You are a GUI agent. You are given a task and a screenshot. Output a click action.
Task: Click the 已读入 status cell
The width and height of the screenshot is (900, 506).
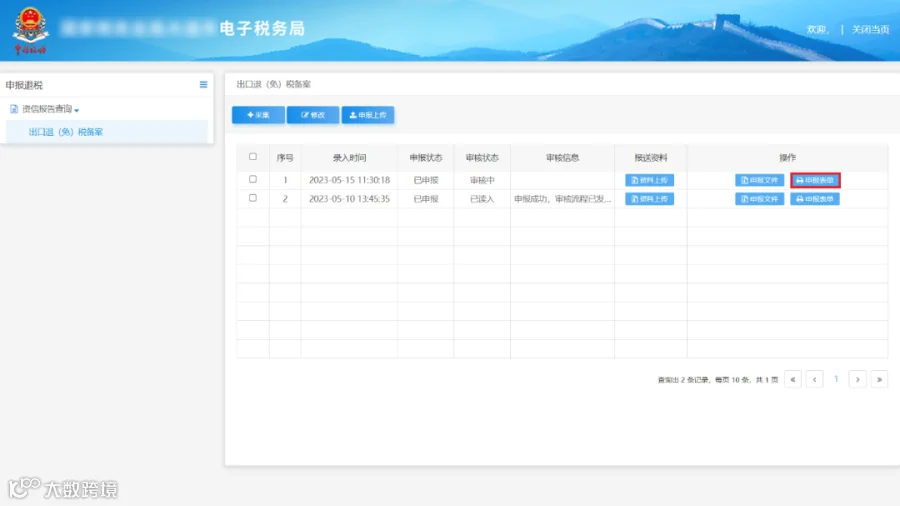482,199
